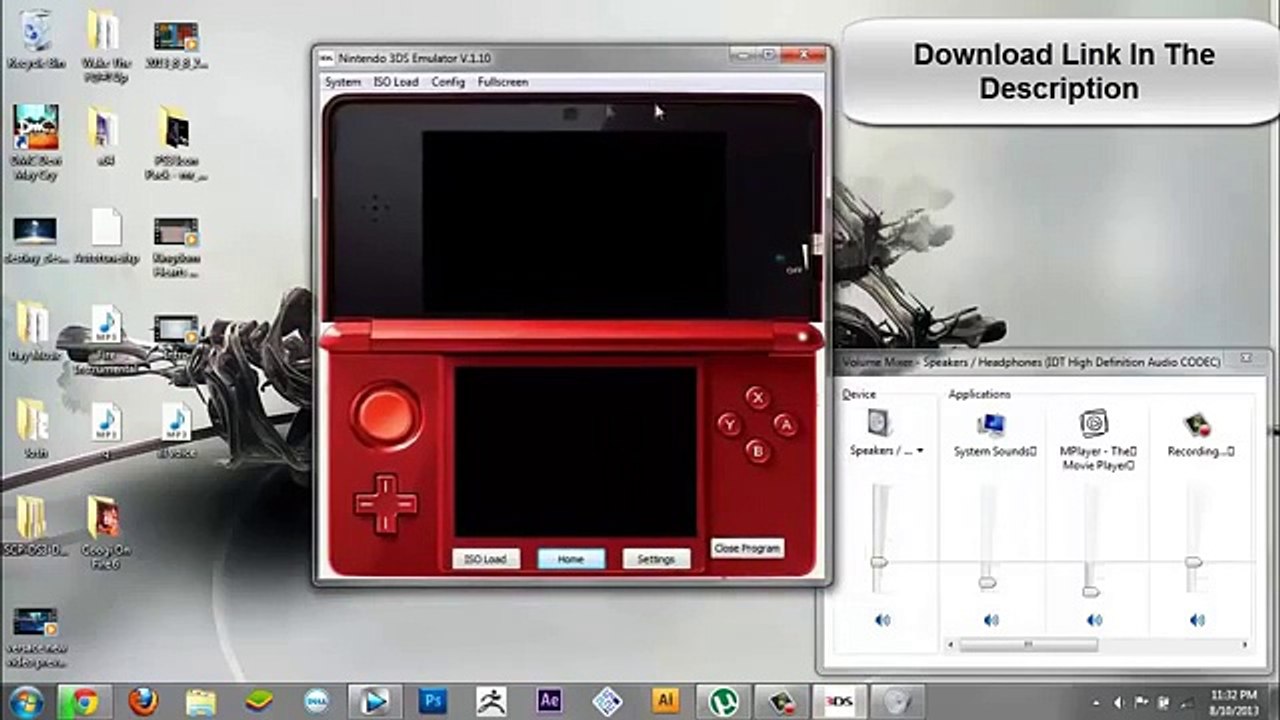Open the MPlayer Movie Player app icon
Viewport: 1280px width, 720px height.
(1092, 423)
